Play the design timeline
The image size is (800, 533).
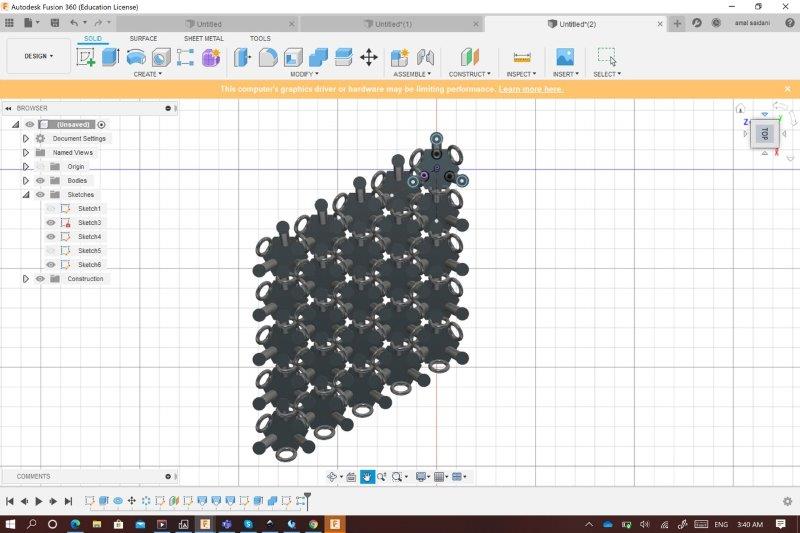click(39, 501)
